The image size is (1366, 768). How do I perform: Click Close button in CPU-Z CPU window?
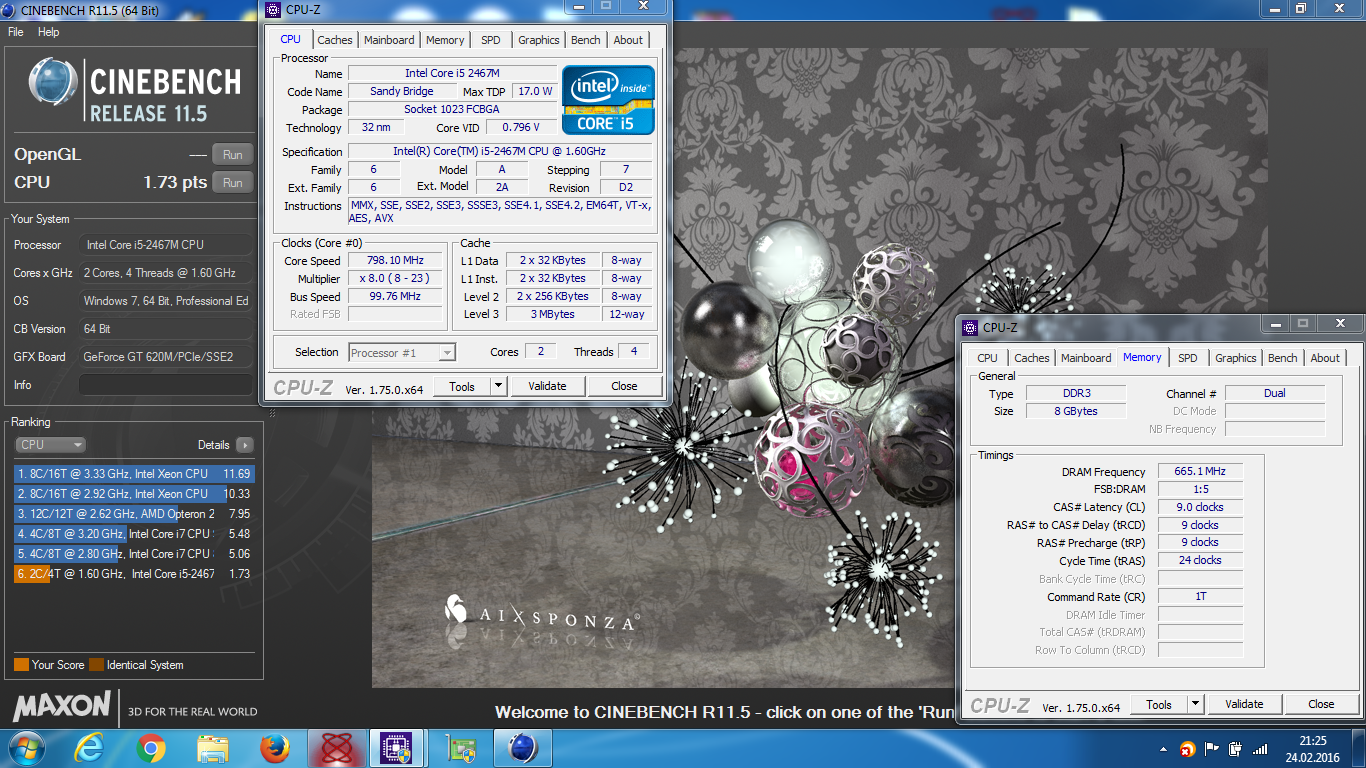tap(624, 386)
